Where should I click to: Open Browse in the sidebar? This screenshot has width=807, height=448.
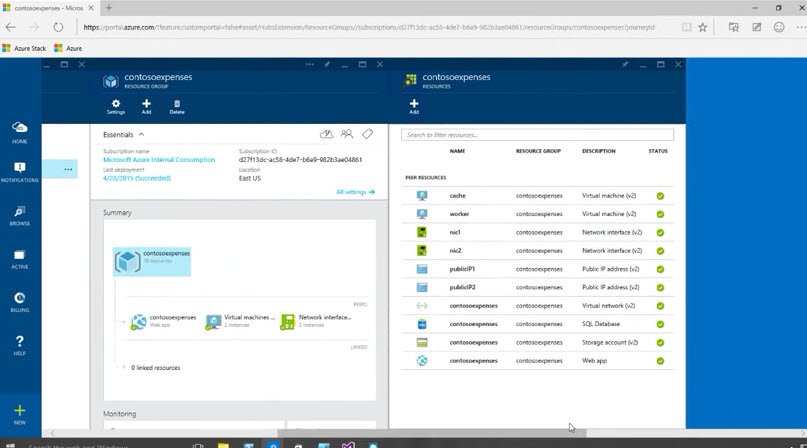(x=20, y=215)
